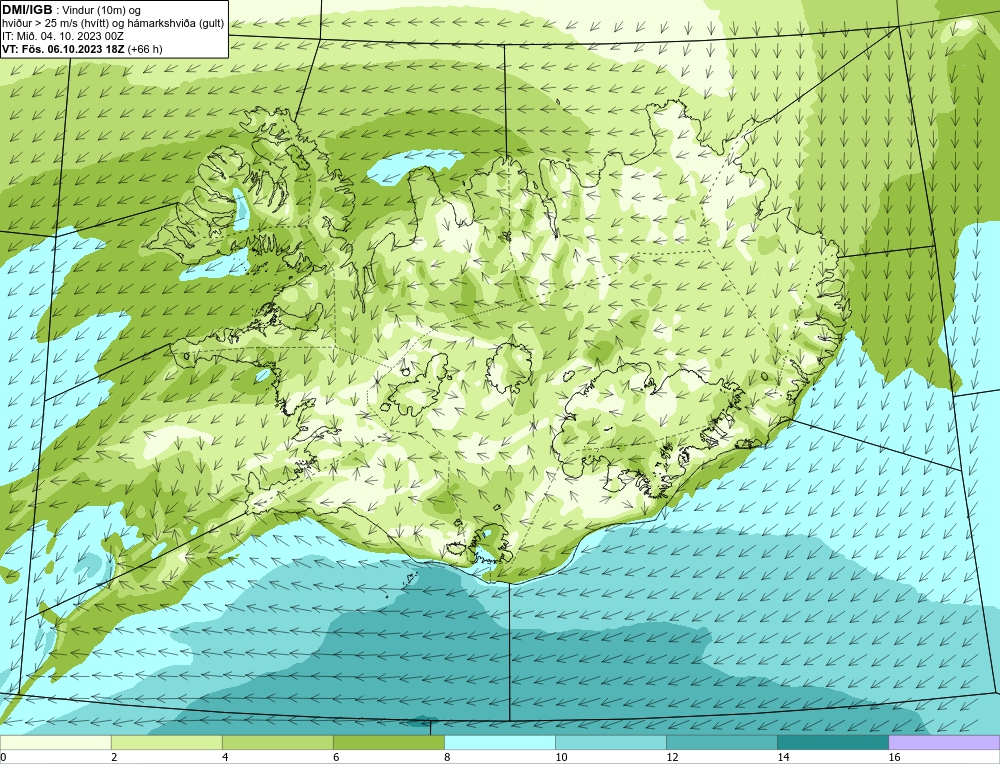Click the pale cream 0–2 m/s legend swatch
Screen dimensions: 1000x764
click(x=55, y=742)
